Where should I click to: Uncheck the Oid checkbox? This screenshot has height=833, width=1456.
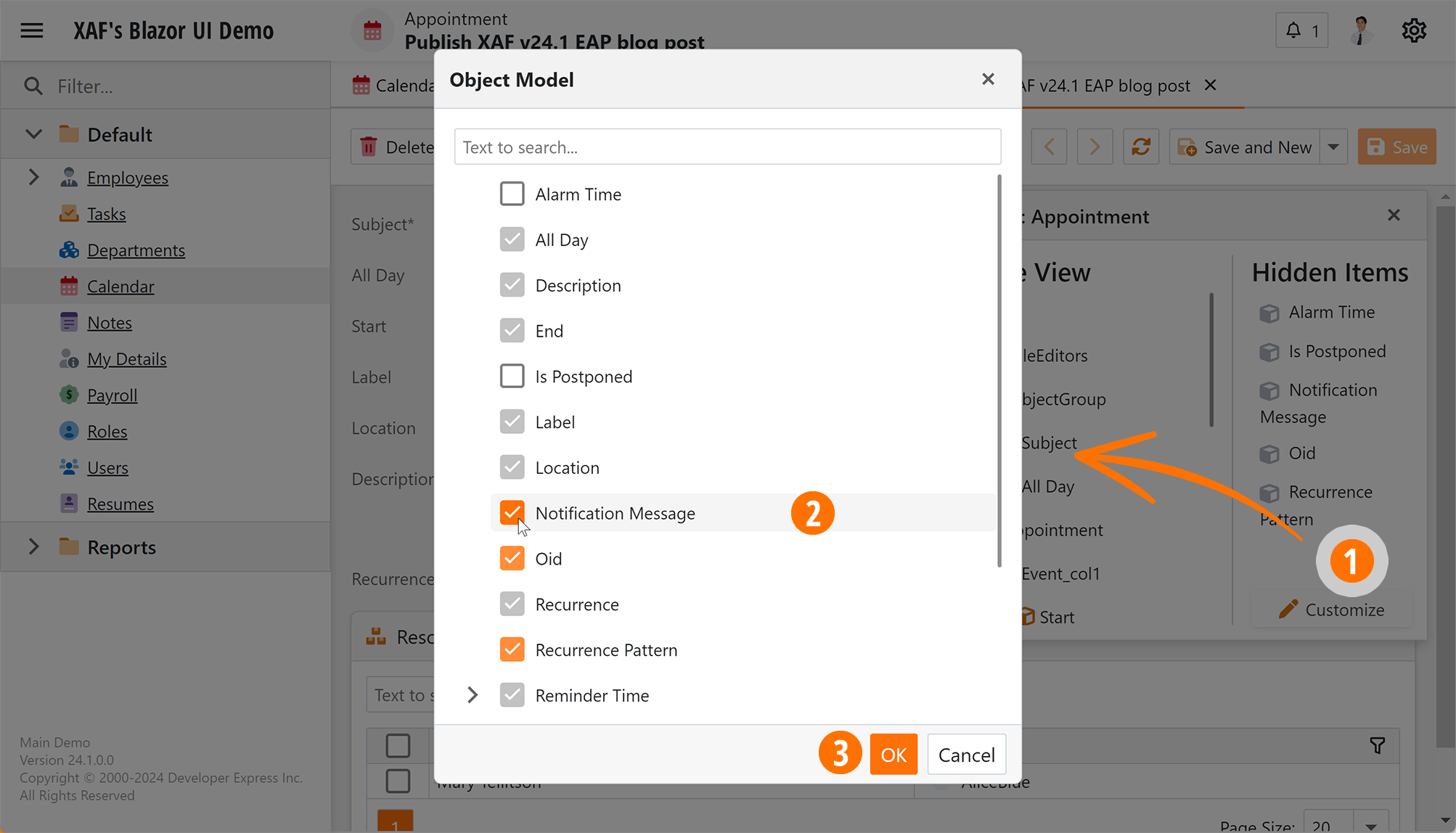512,559
